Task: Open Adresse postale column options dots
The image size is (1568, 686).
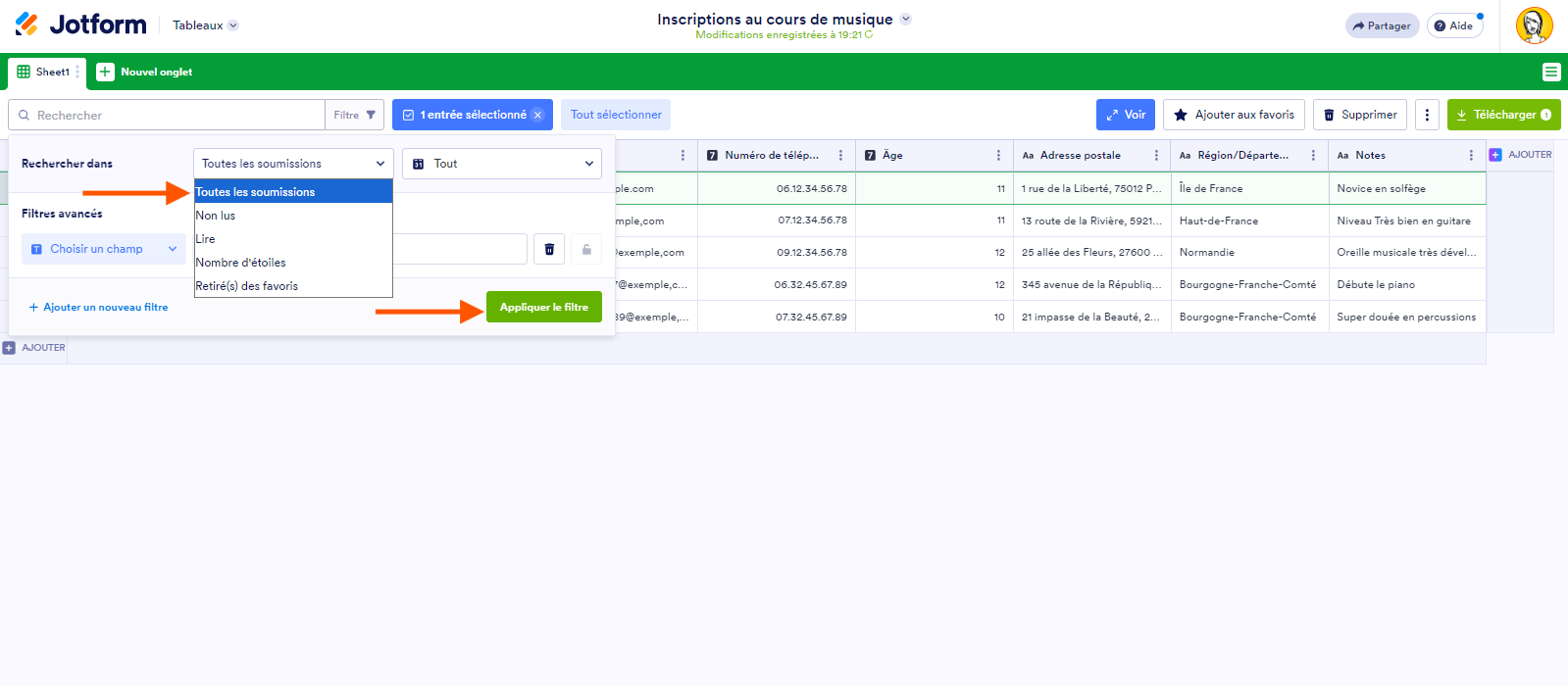Action: tap(1156, 155)
